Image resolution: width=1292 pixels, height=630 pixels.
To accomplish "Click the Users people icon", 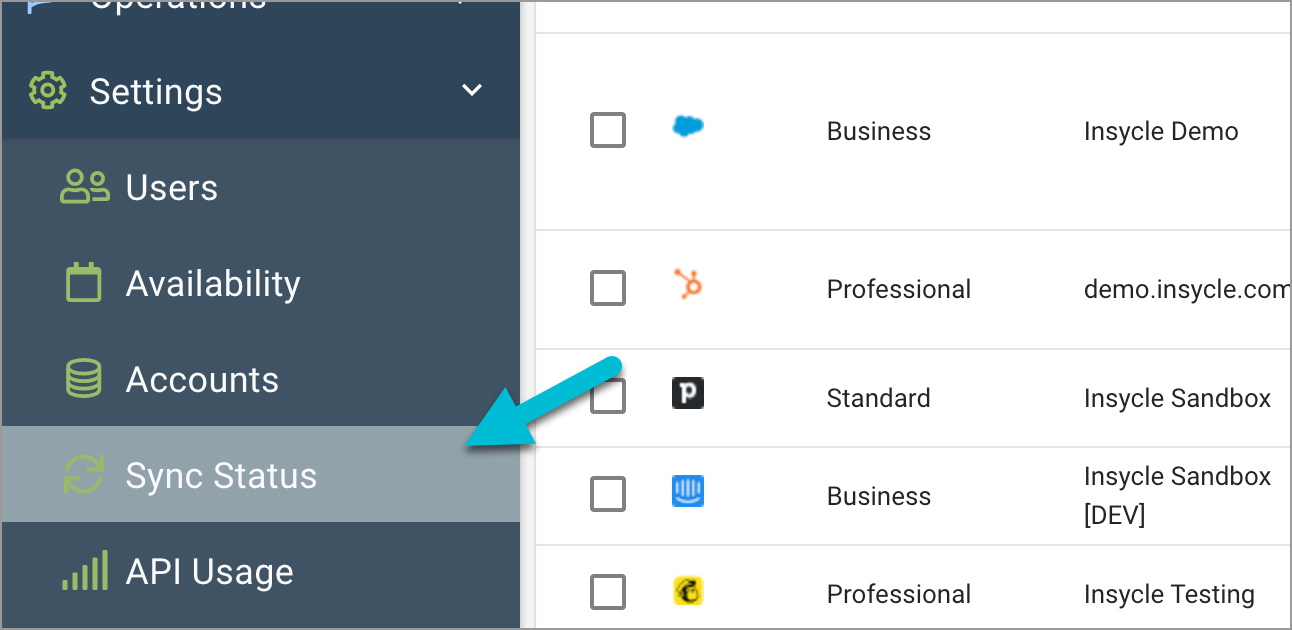I will pos(85,187).
